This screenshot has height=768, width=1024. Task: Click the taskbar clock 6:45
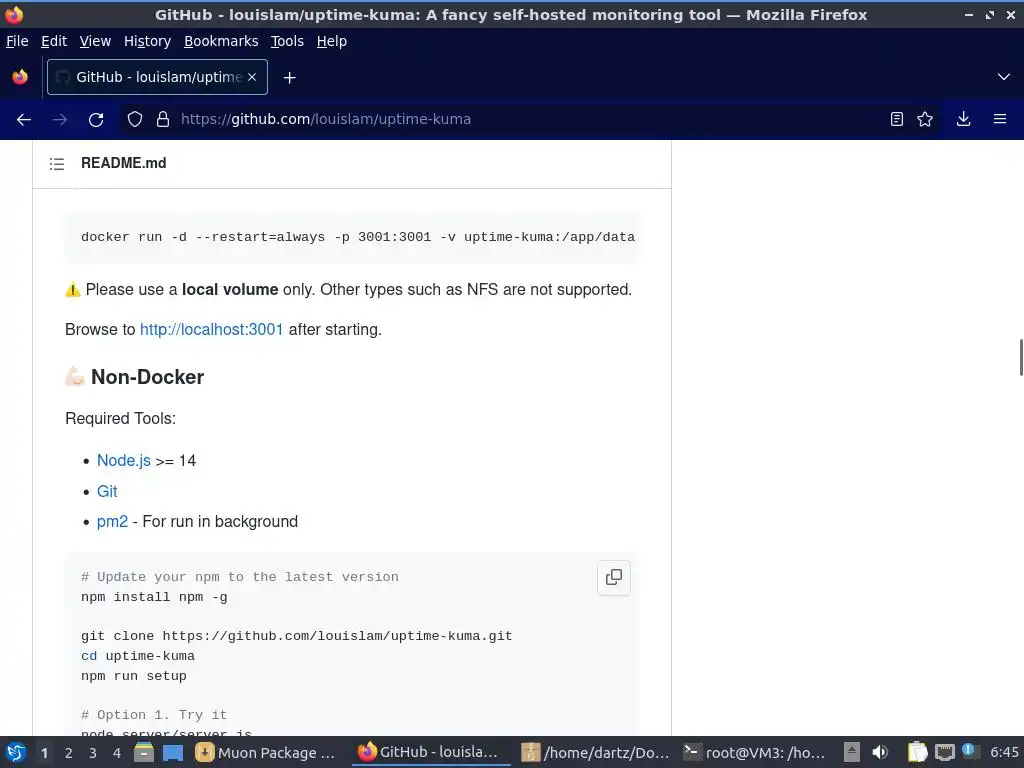[1004, 752]
